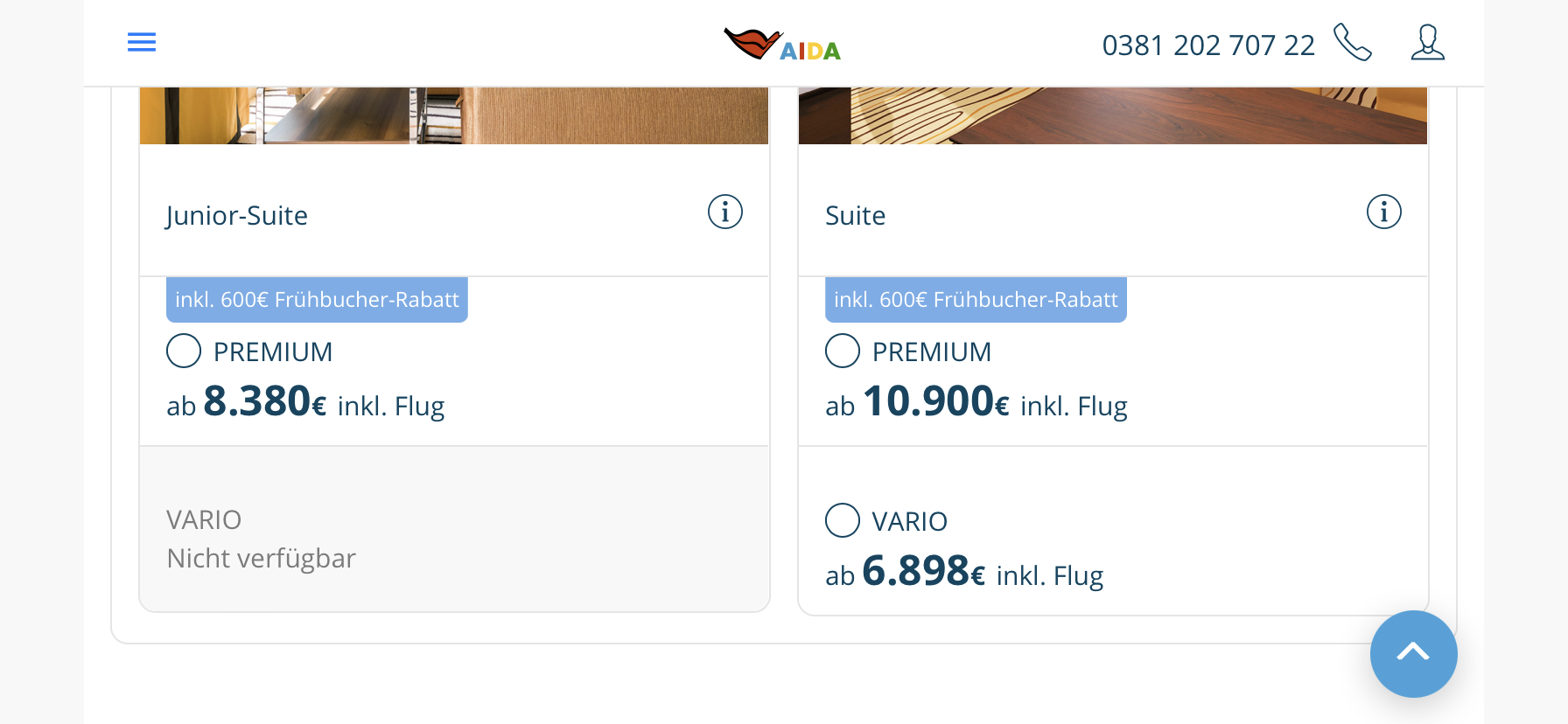Click Suite PREMIUM price 10.900€

pos(936,402)
